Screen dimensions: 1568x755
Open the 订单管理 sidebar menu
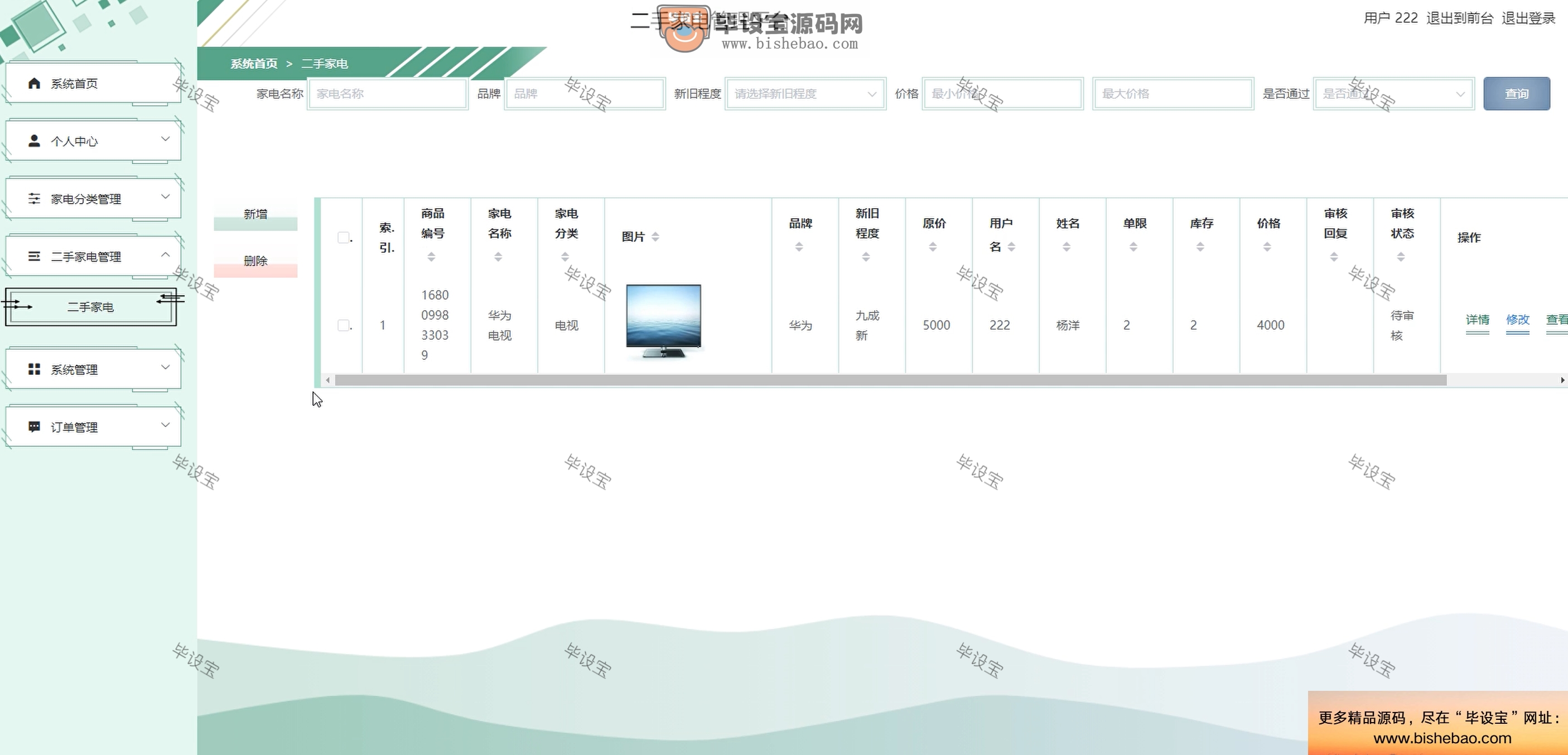click(x=93, y=427)
